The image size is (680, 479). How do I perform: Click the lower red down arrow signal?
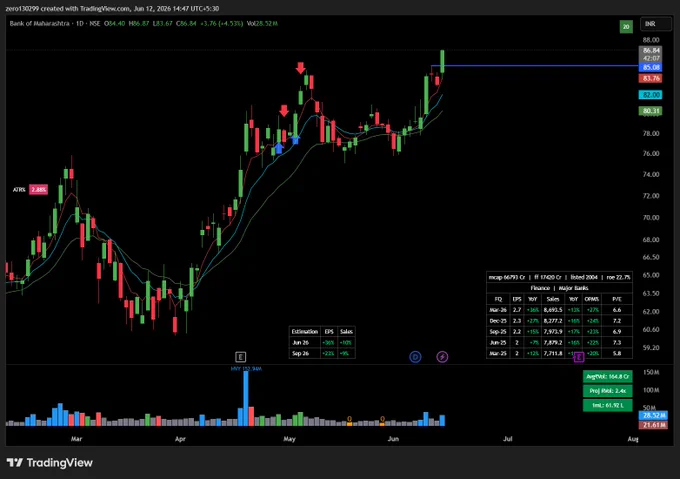[284, 111]
